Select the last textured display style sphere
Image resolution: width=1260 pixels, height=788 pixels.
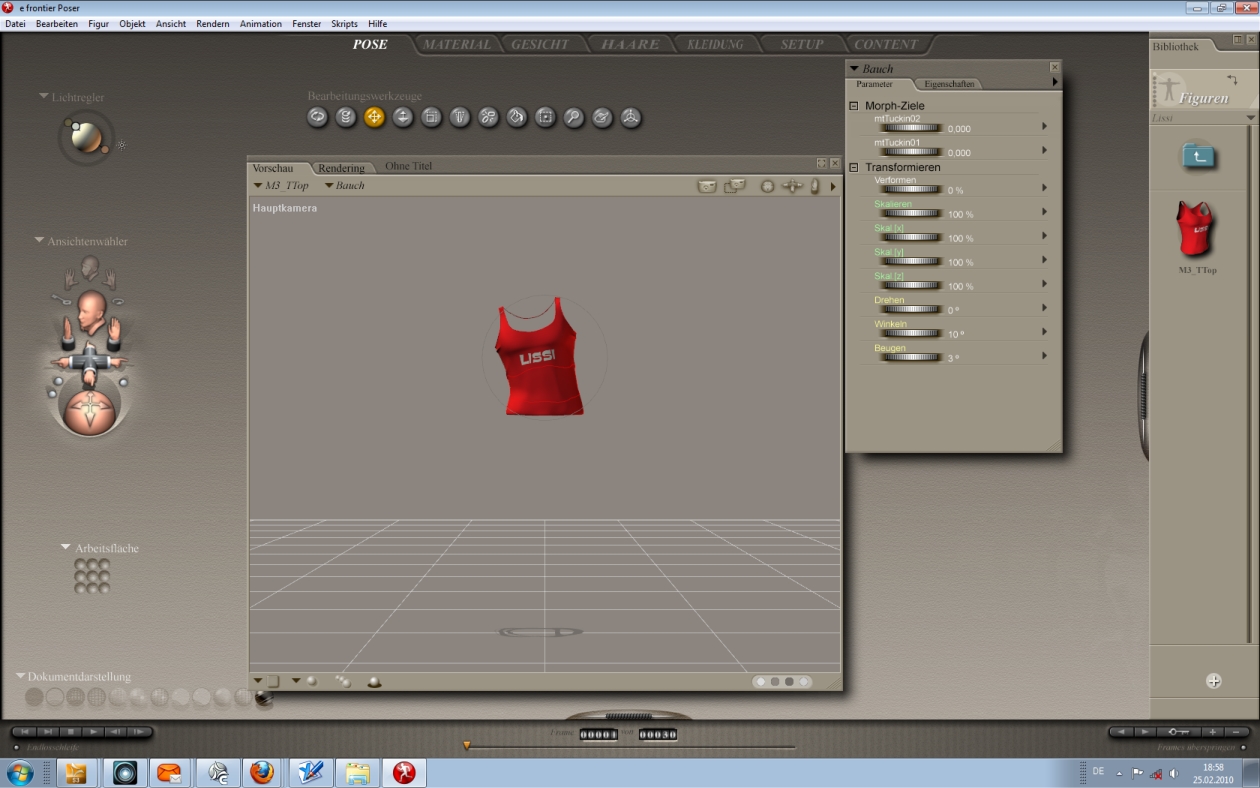(263, 697)
